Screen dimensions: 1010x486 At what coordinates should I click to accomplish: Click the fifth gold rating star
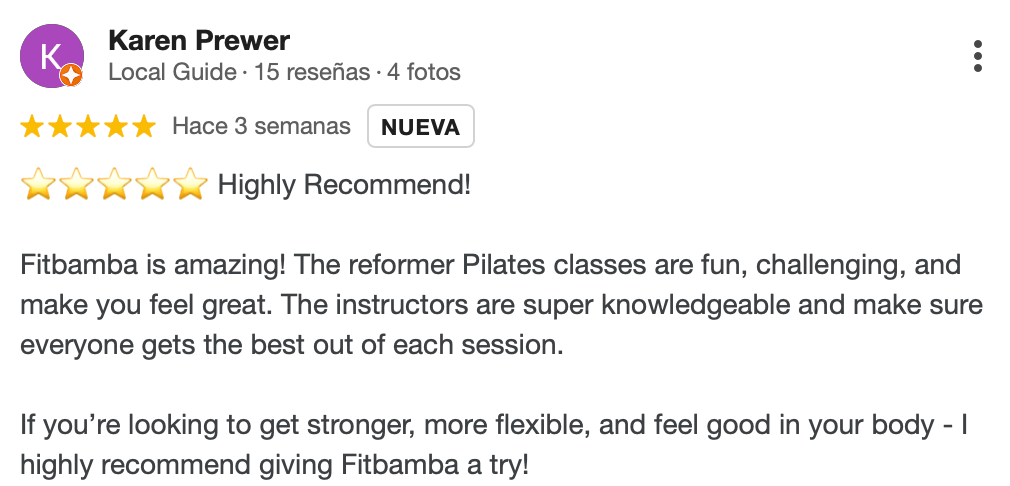click(x=144, y=126)
